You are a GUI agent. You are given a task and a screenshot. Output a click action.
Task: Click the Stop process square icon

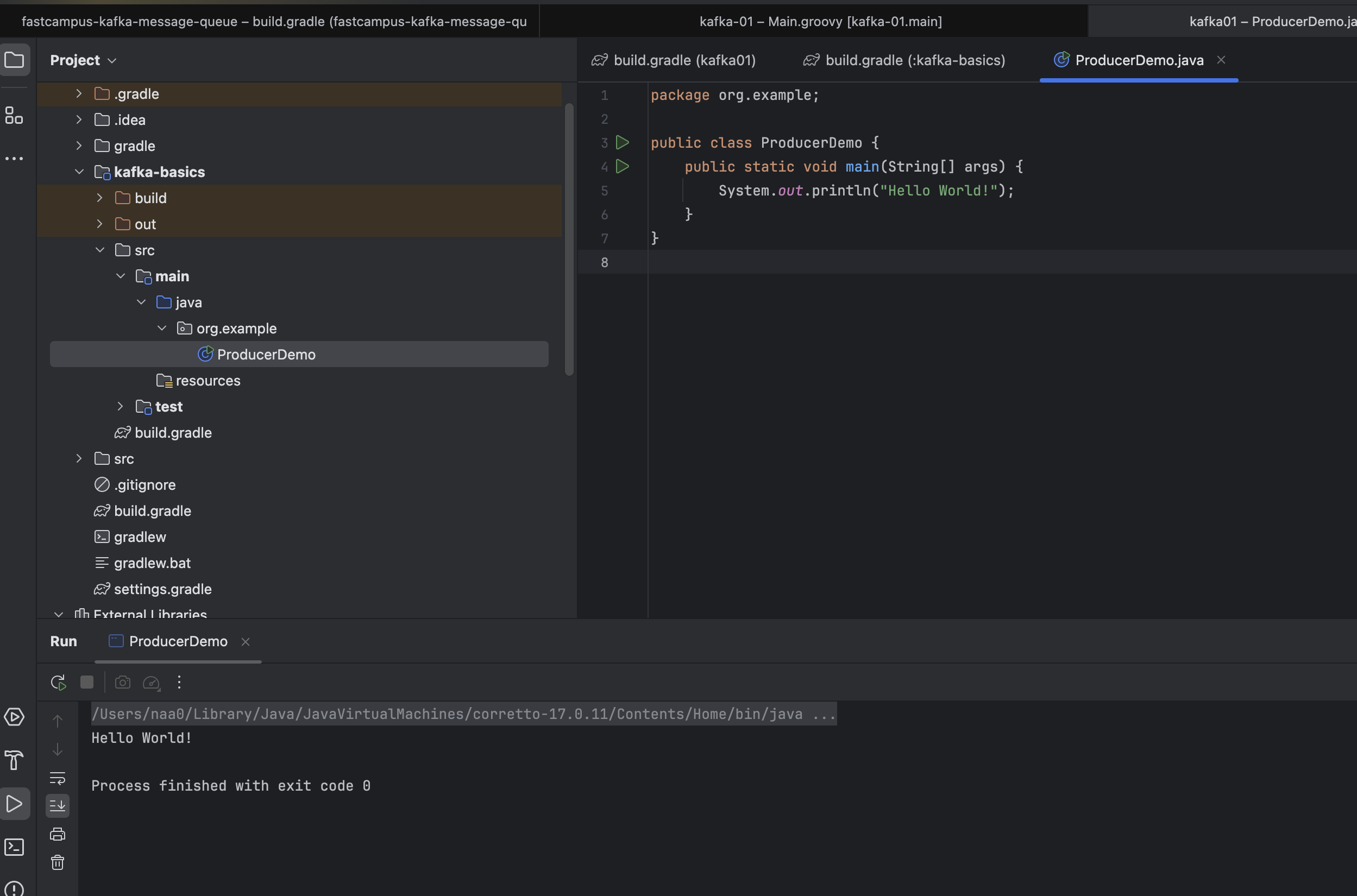87,682
